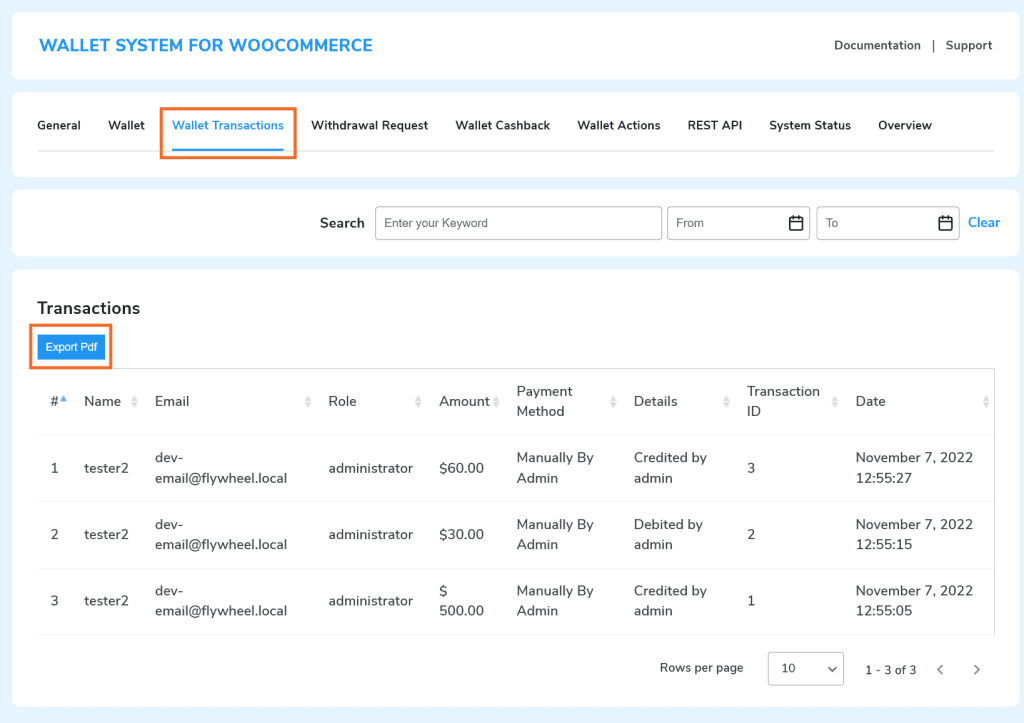Image resolution: width=1024 pixels, height=723 pixels.
Task: Go to the next page of transactions
Action: click(976, 669)
